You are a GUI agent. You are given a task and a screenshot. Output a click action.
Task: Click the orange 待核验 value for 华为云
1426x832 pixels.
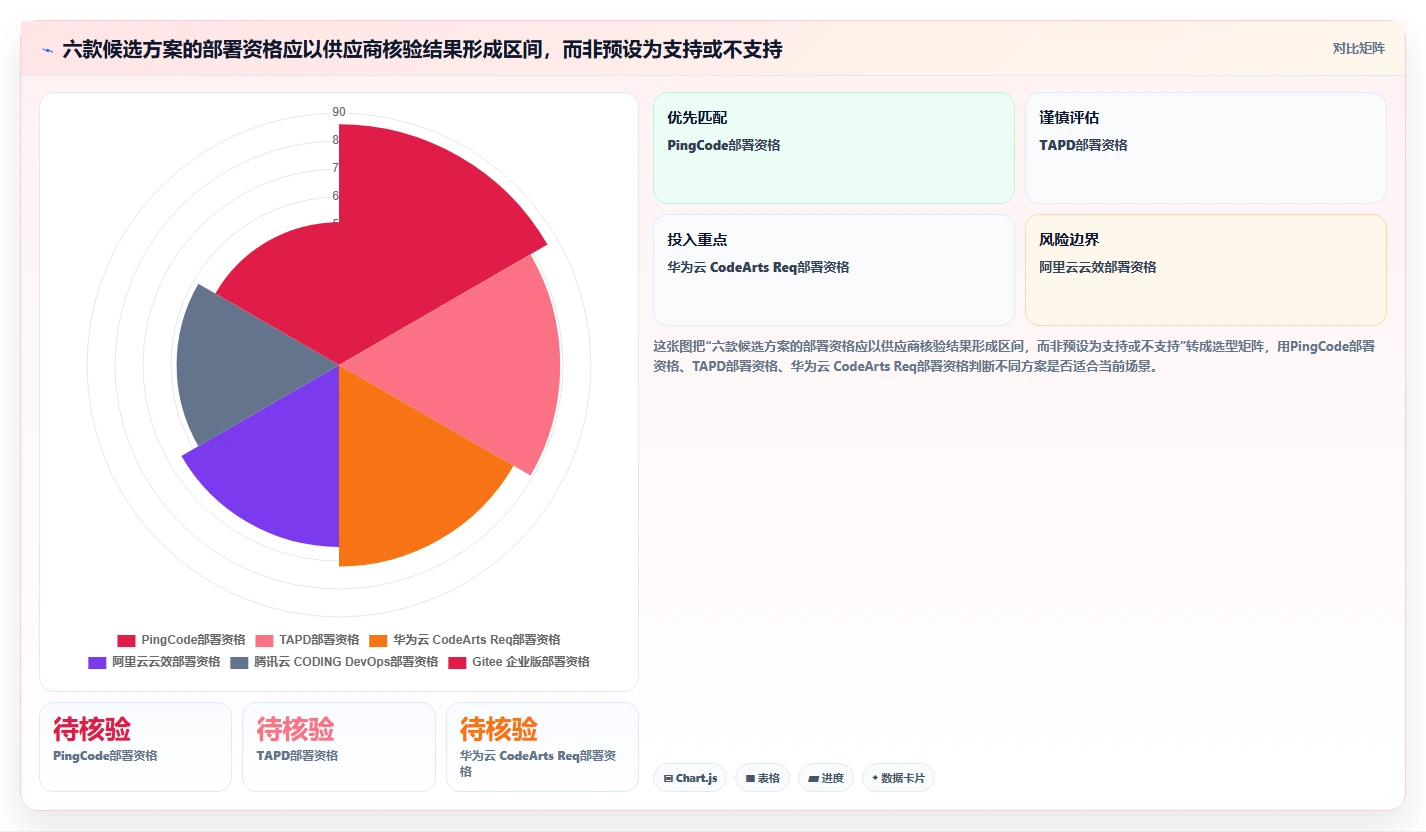[x=499, y=729]
